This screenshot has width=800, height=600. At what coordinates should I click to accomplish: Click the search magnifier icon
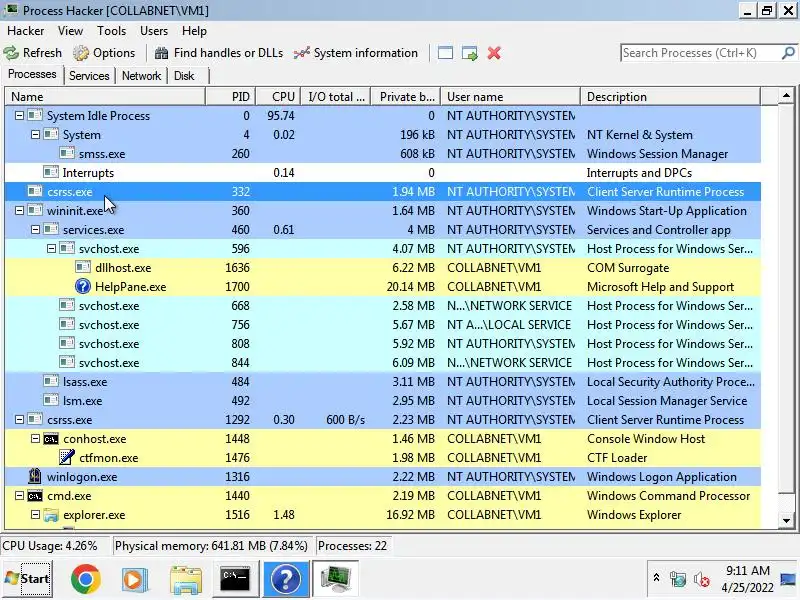(x=788, y=53)
